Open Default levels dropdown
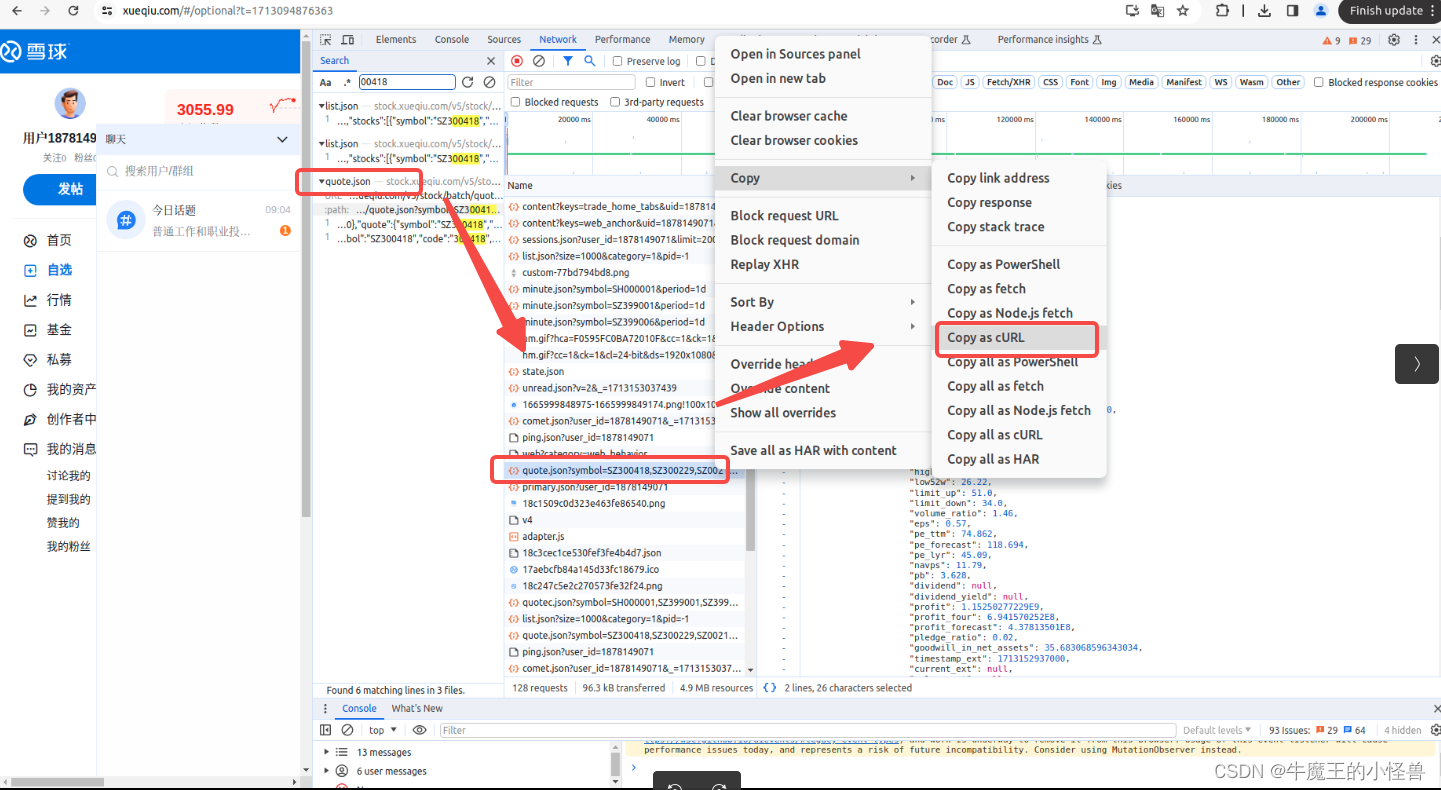Screen dimensions: 1441x790 click(x=1216, y=730)
